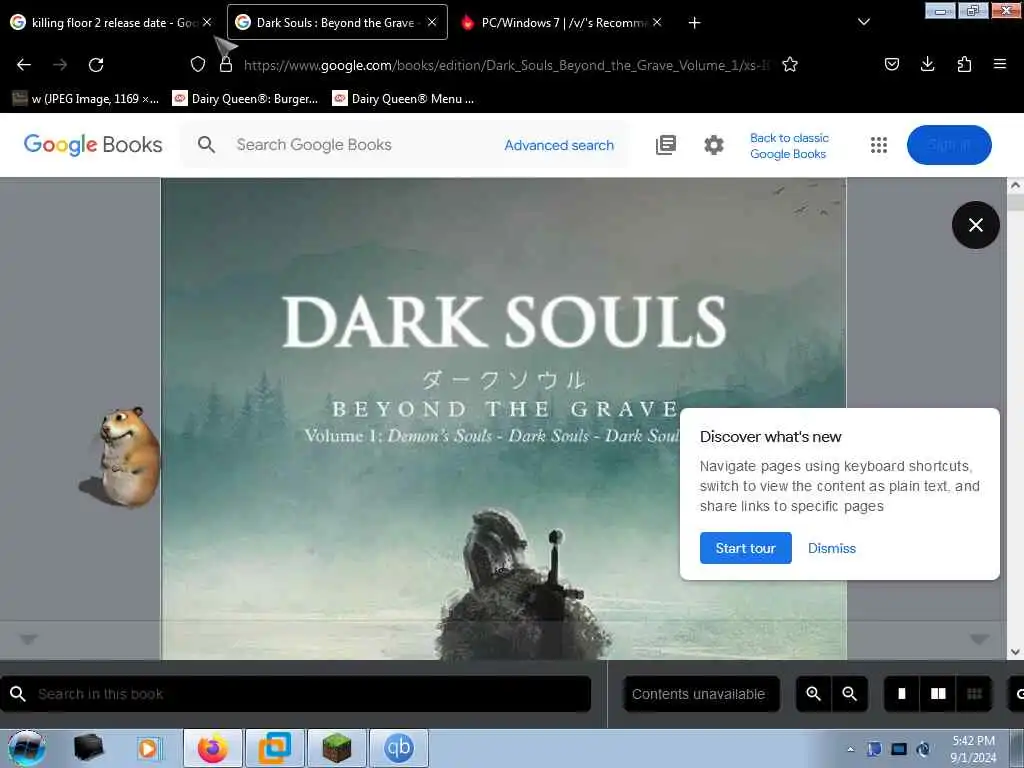Click the blue Sign in button
The width and height of the screenshot is (1024, 768).
click(949, 145)
